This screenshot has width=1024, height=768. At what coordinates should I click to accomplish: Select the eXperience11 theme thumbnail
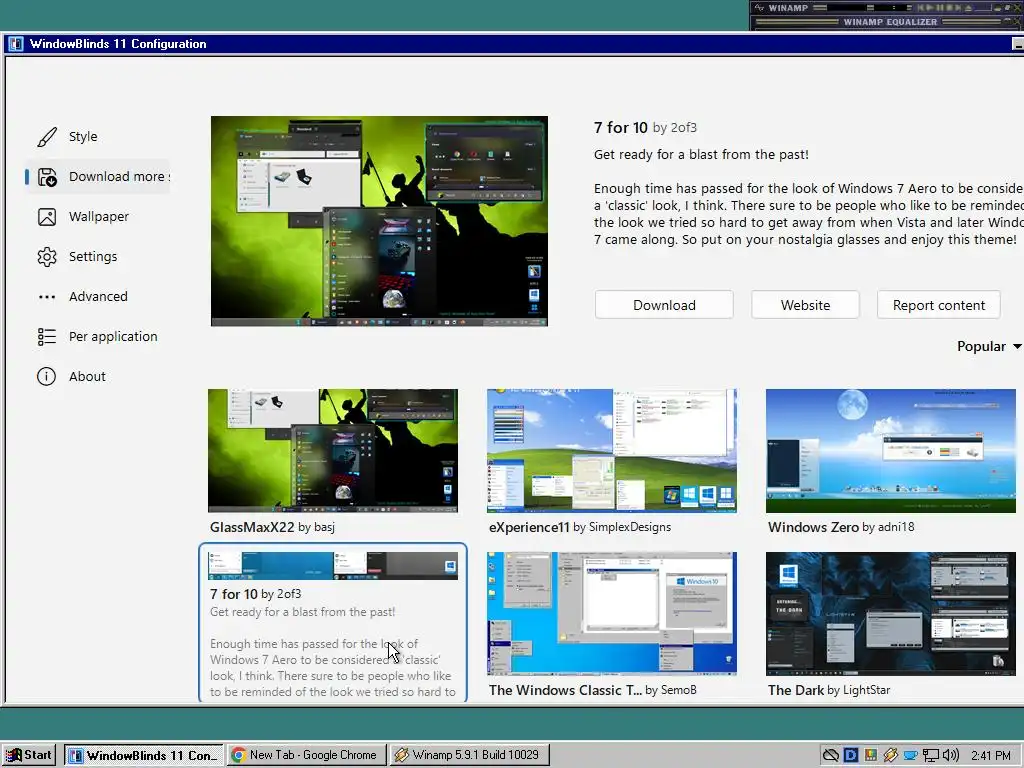click(612, 451)
